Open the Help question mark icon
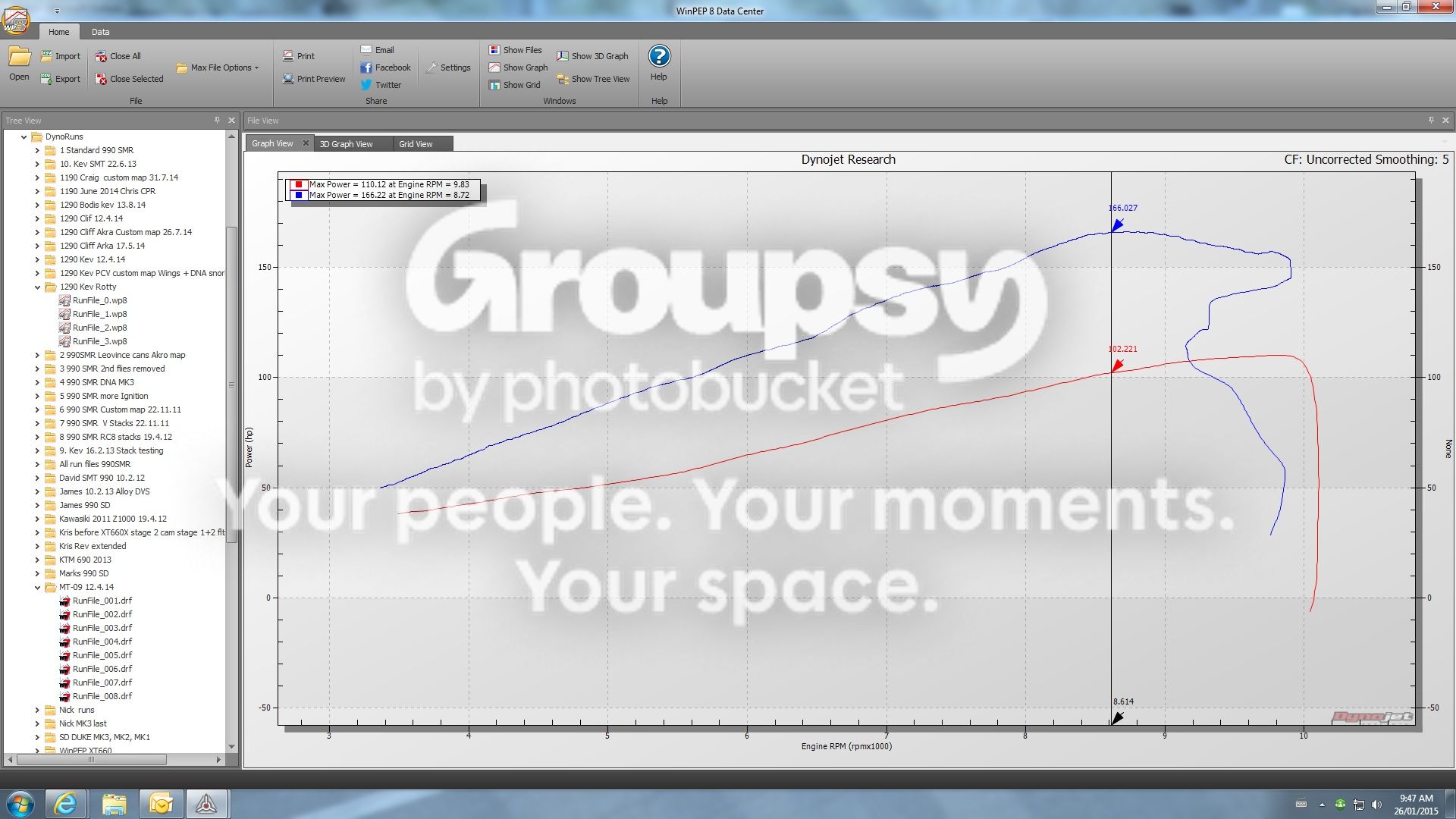The width and height of the screenshot is (1456, 819). tap(659, 56)
